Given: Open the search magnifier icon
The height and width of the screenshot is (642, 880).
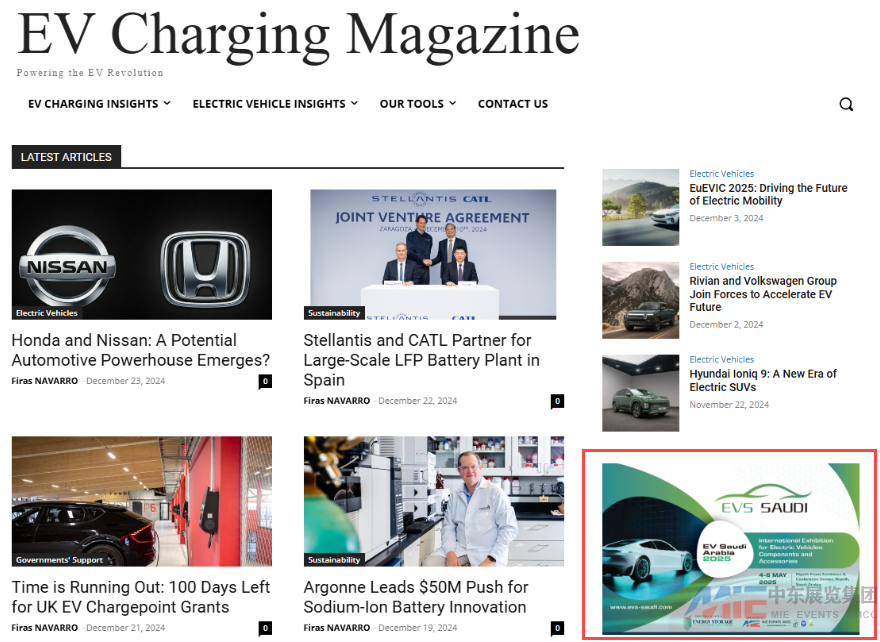Looking at the screenshot, I should point(846,104).
